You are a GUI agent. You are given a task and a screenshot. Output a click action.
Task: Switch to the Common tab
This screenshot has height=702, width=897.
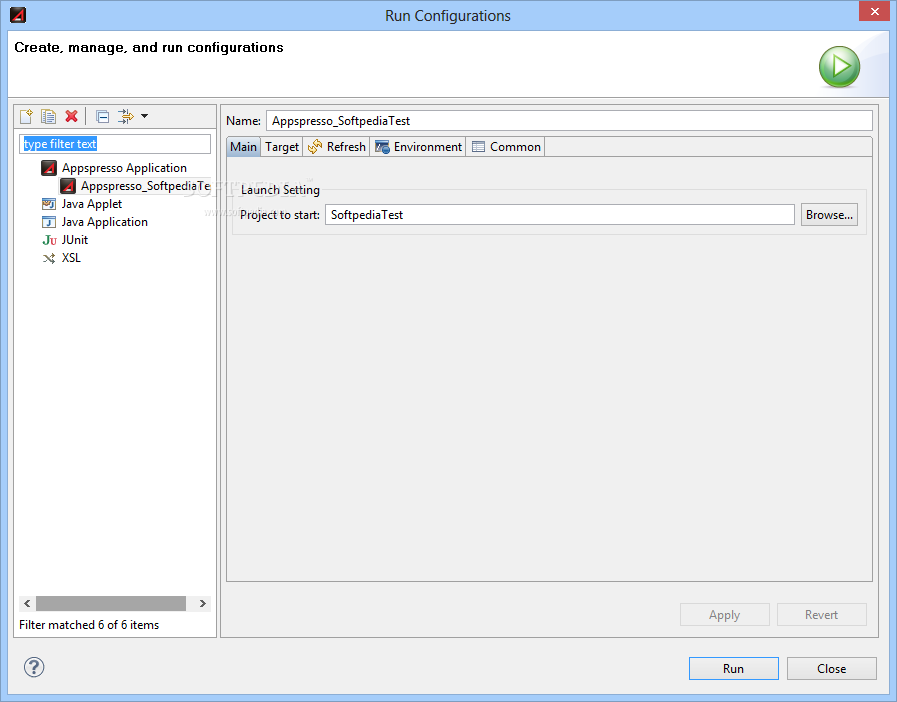point(506,147)
